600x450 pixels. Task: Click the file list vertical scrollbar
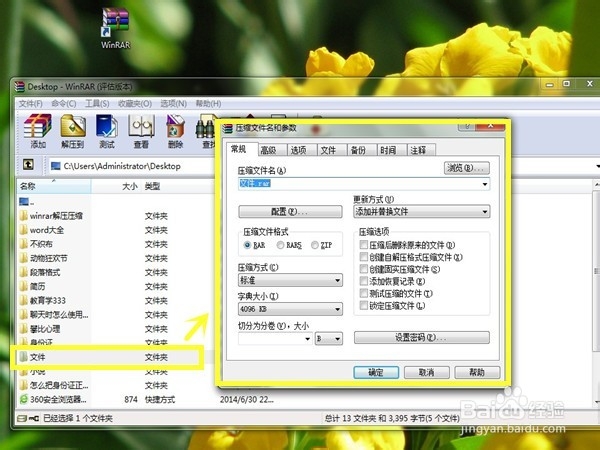coord(596,293)
